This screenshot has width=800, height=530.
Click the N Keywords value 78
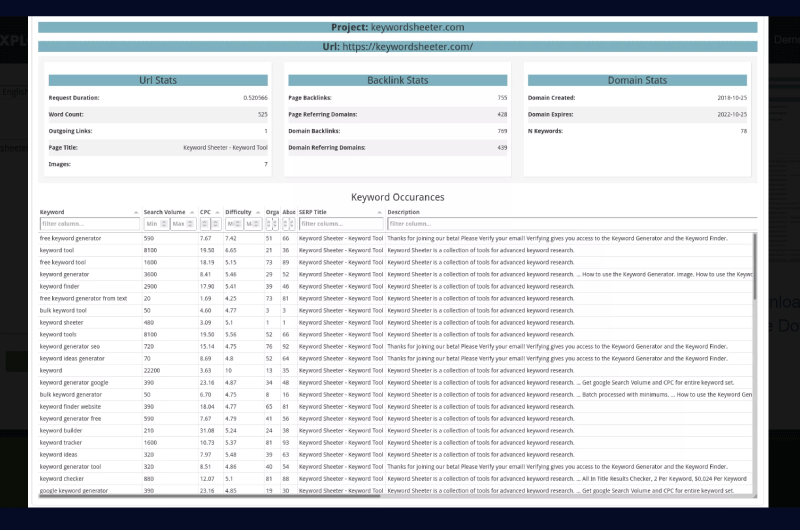[x=744, y=131]
